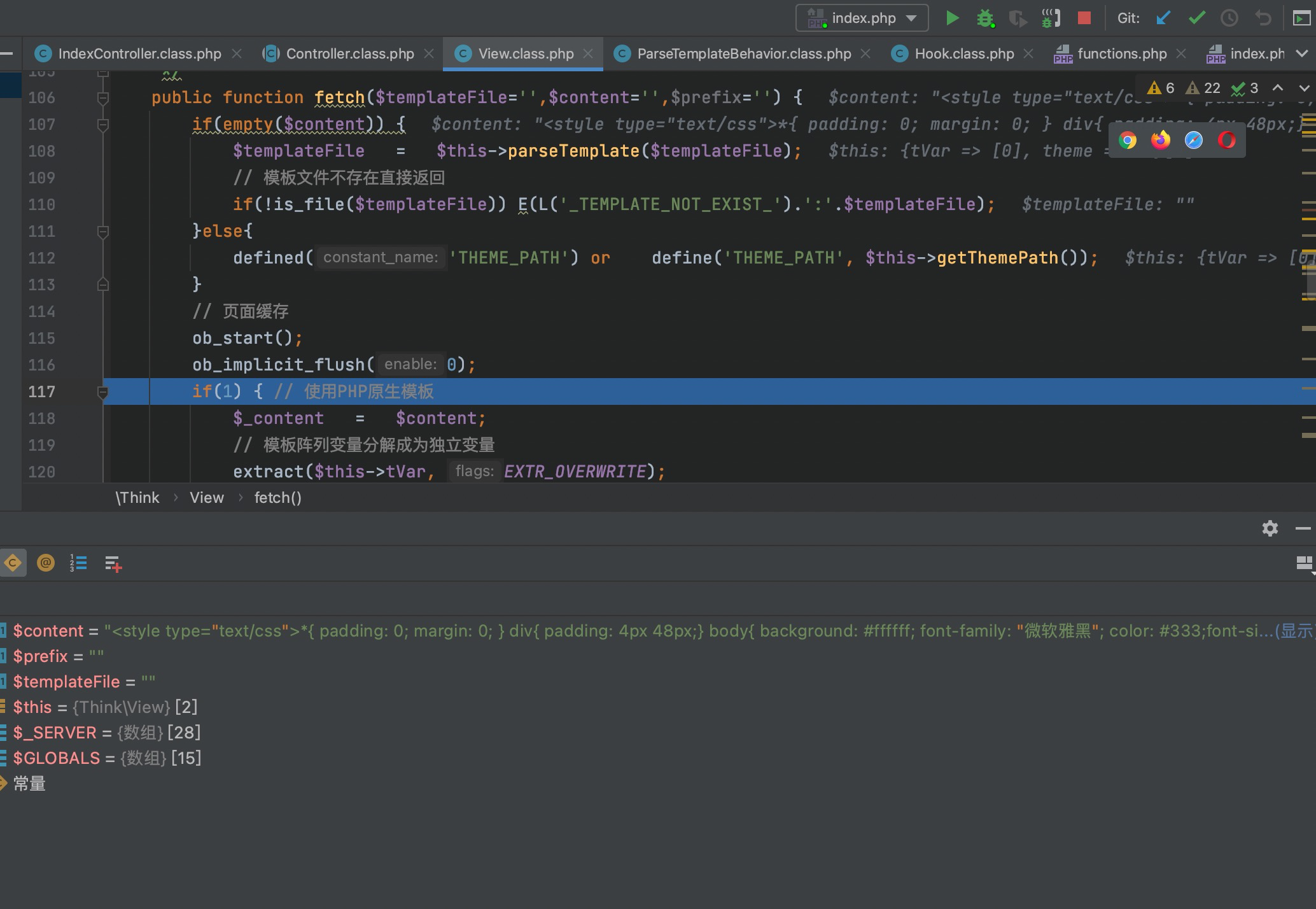Update project with the blue Git arrow

coord(1163,18)
